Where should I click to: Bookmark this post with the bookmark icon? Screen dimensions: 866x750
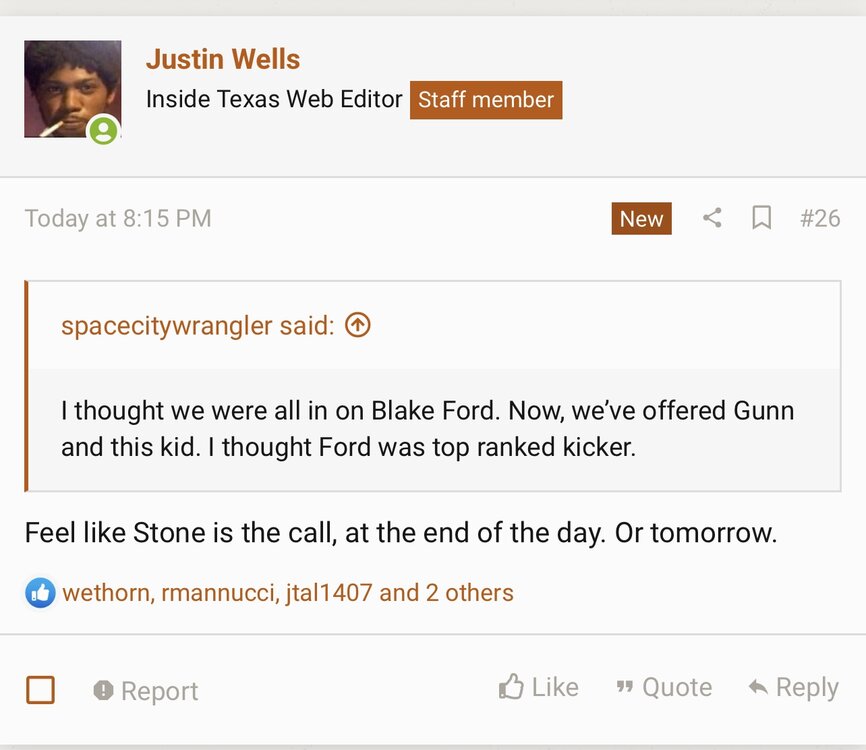[761, 218]
